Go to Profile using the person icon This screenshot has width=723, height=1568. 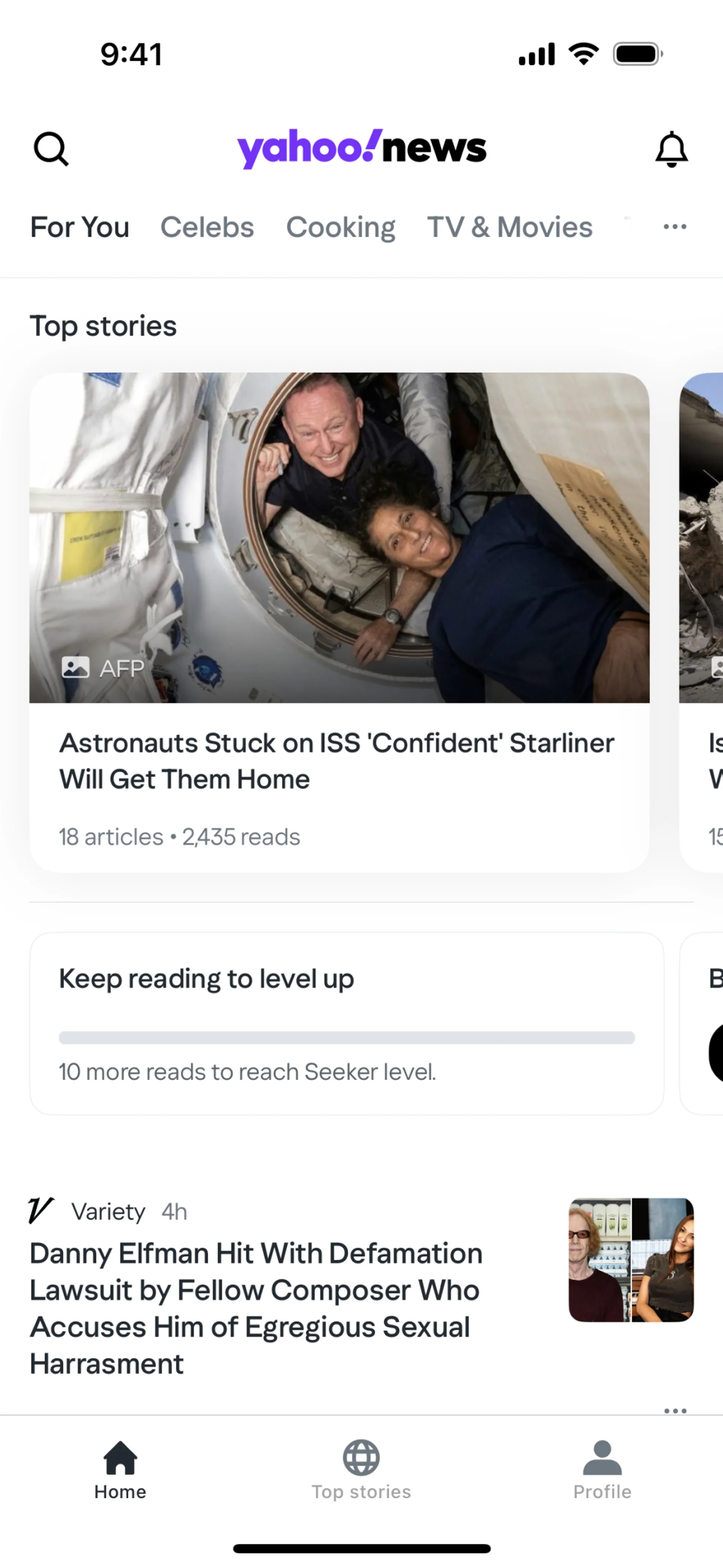(602, 1458)
